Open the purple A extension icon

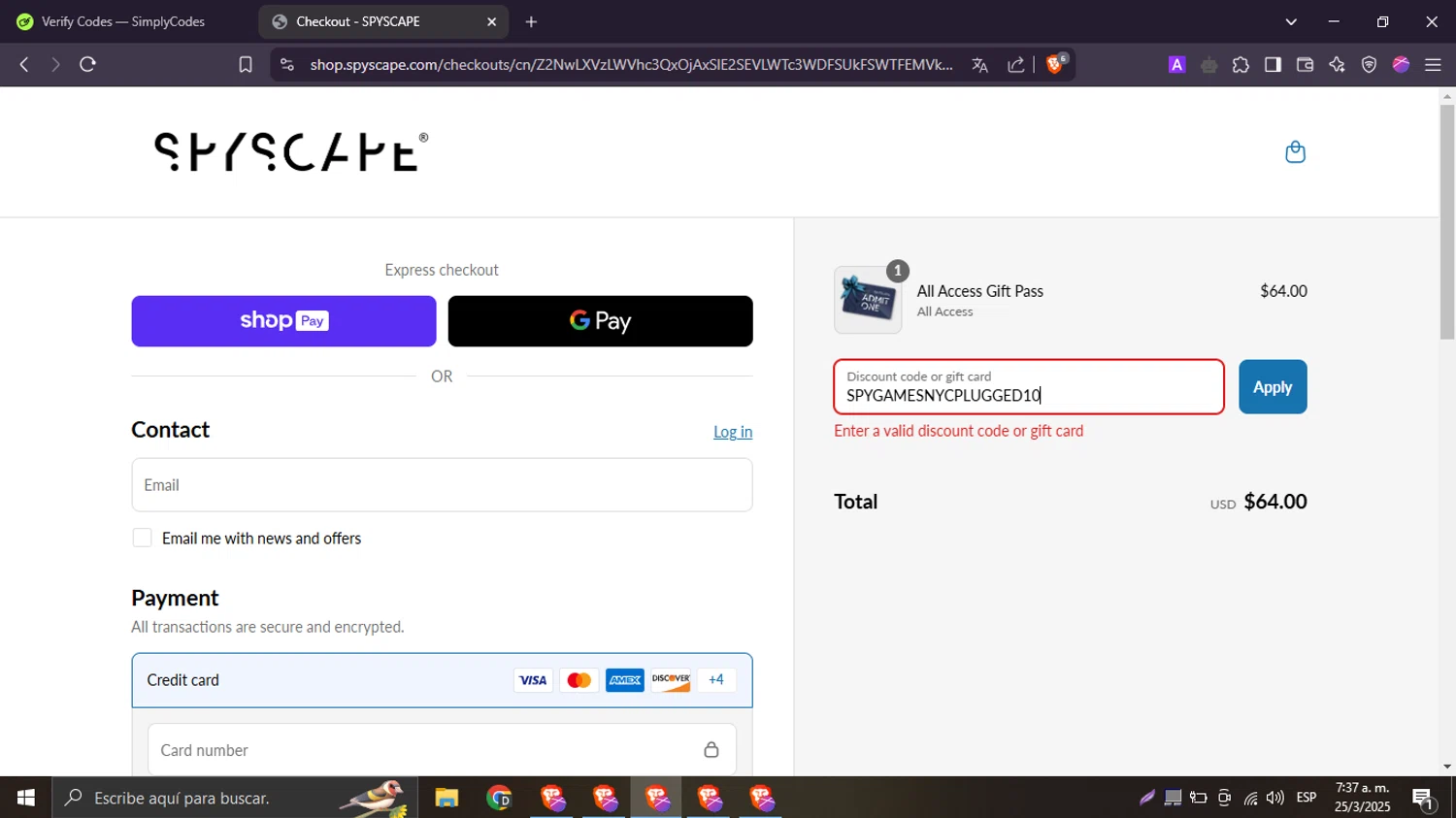click(x=1176, y=65)
